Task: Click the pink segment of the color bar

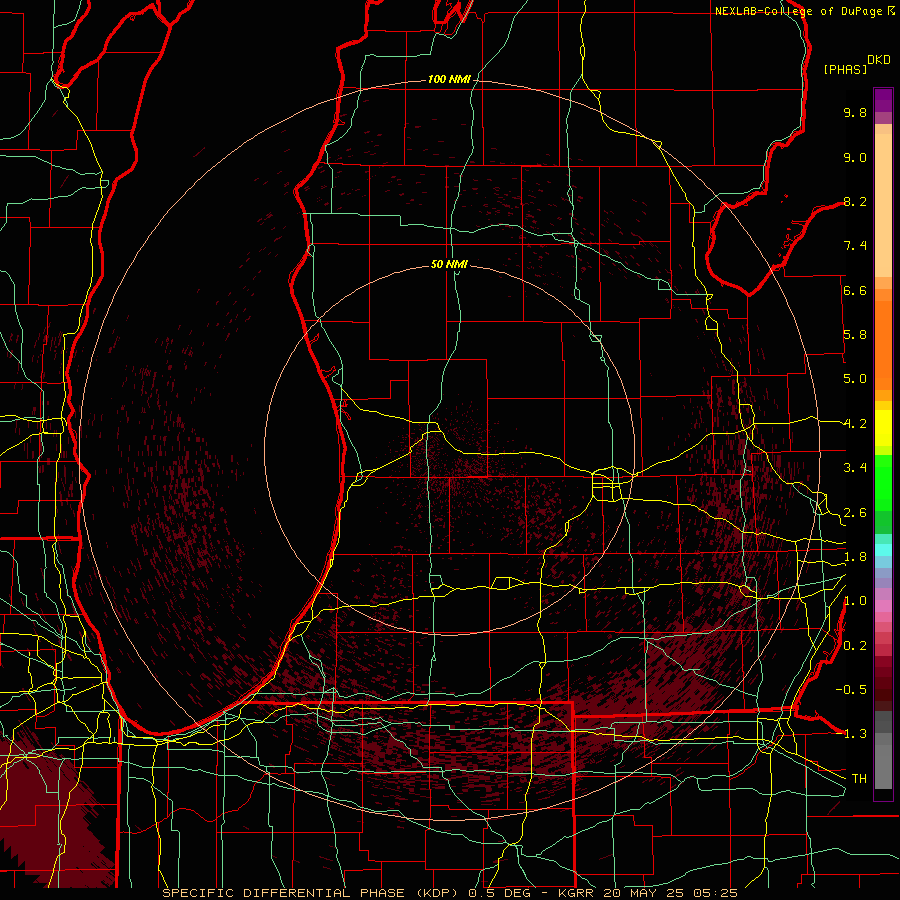Action: (x=883, y=606)
